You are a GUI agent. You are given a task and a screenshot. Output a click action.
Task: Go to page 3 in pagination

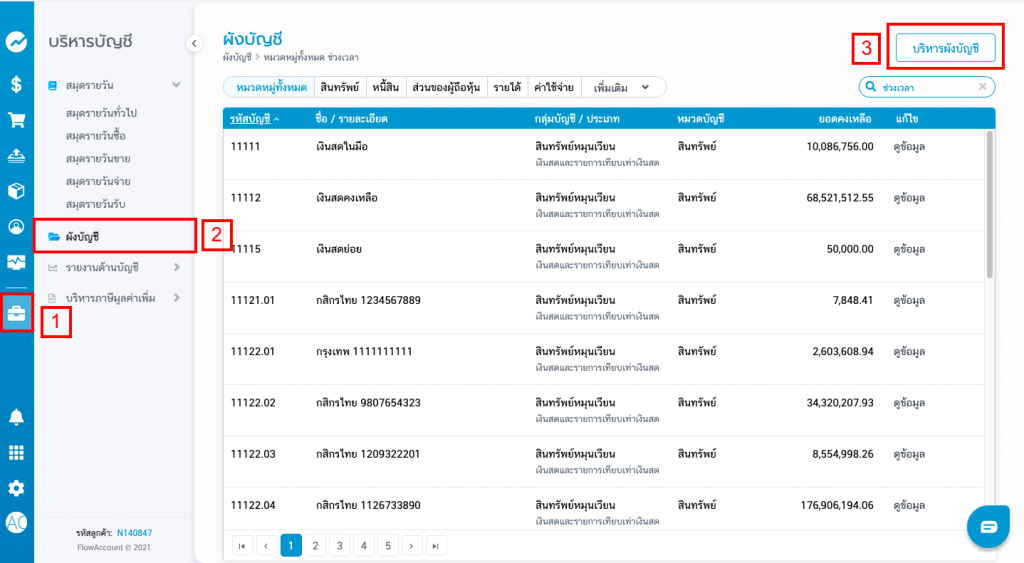(x=339, y=545)
